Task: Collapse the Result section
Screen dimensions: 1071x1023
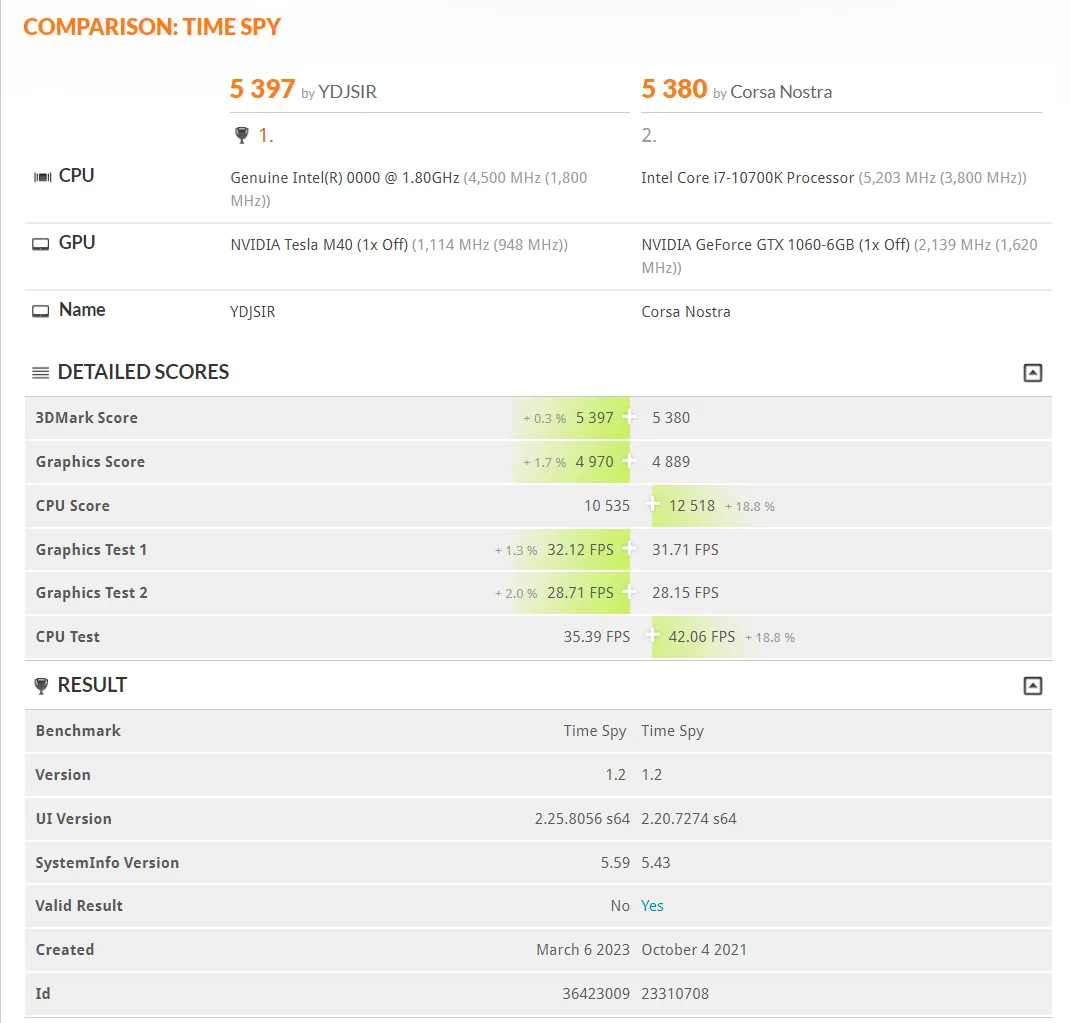Action: (1033, 686)
